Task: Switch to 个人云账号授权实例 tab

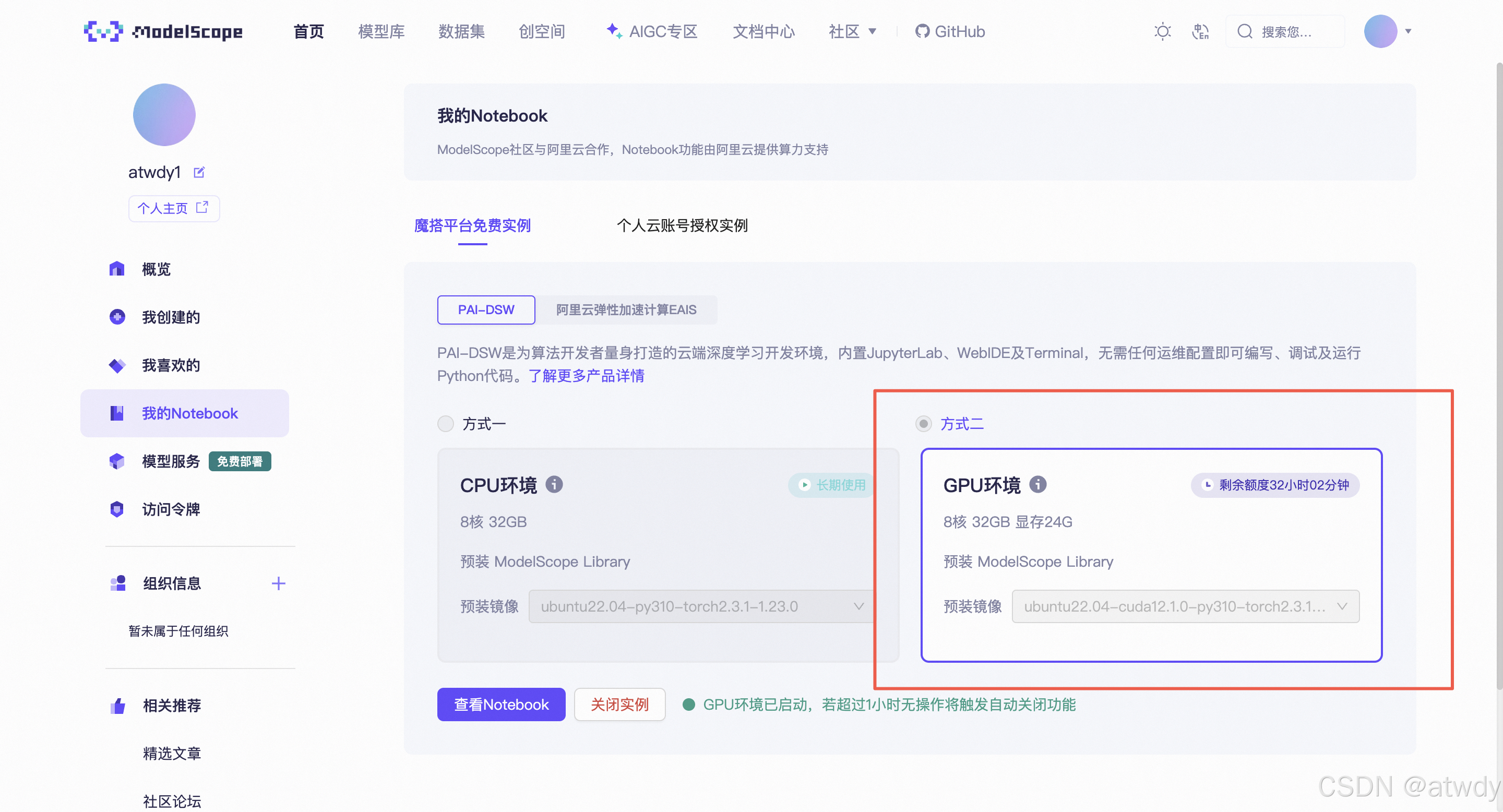Action: coord(682,226)
